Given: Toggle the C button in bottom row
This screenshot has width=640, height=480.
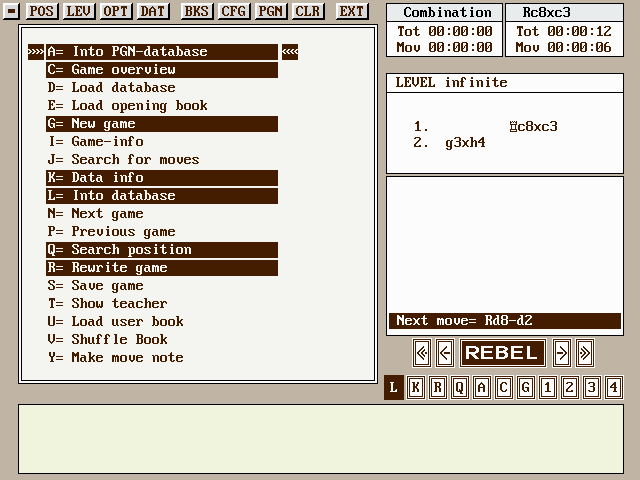Looking at the screenshot, I should 503,388.
